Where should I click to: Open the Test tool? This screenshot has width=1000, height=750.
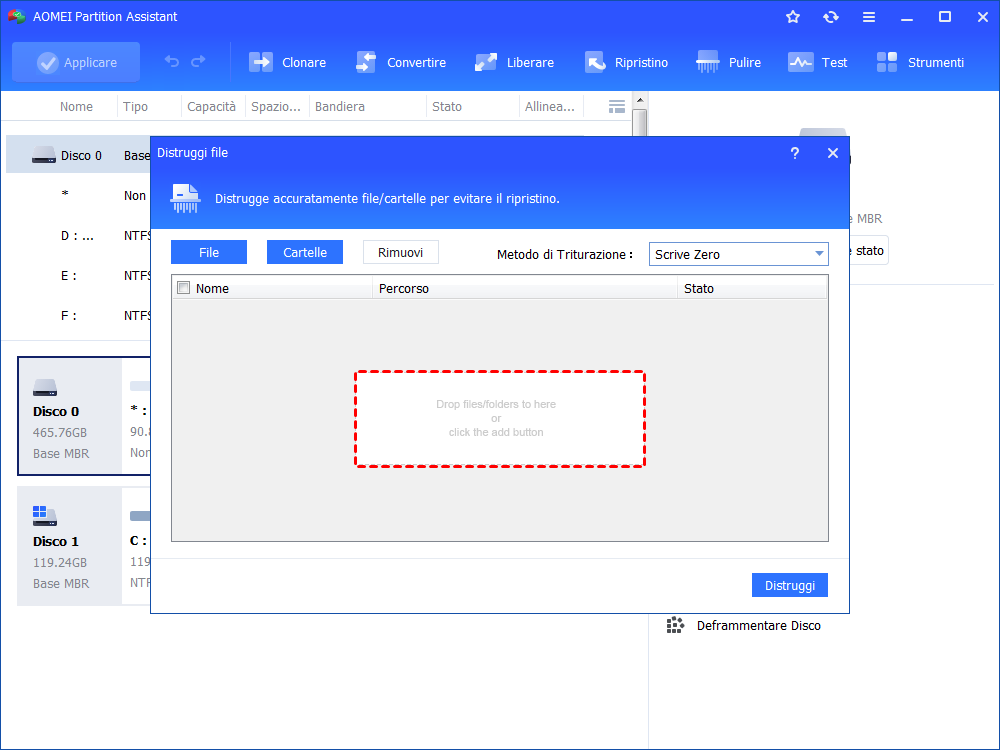point(818,62)
